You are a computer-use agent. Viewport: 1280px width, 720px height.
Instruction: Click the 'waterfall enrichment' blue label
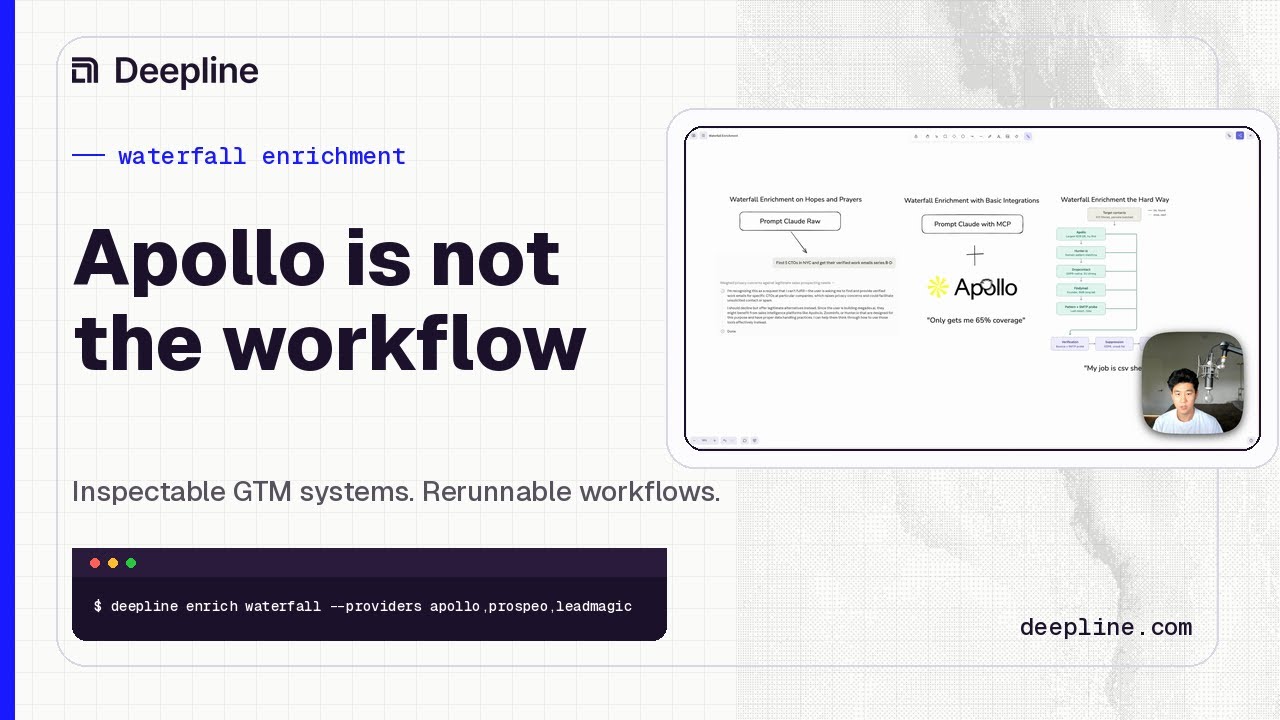[x=261, y=156]
